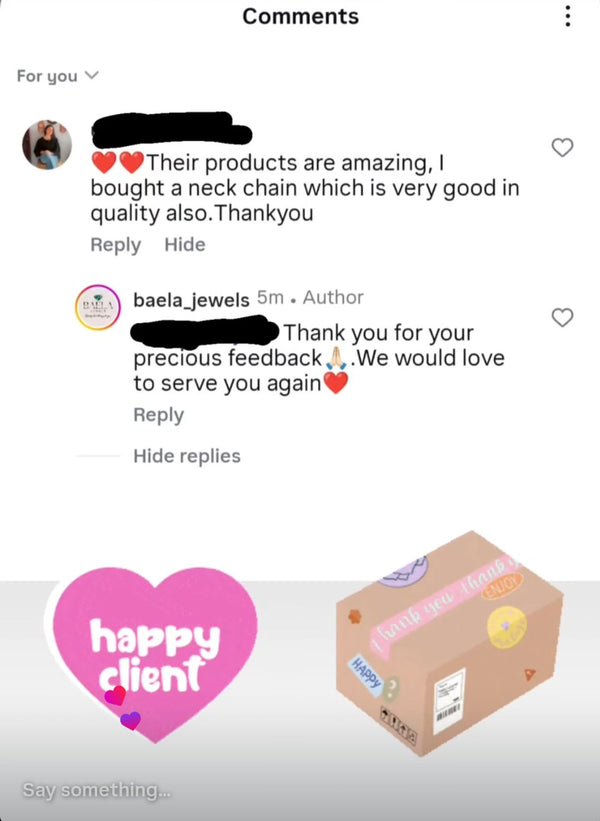Collapse the thread with Hide replies

(x=187, y=456)
